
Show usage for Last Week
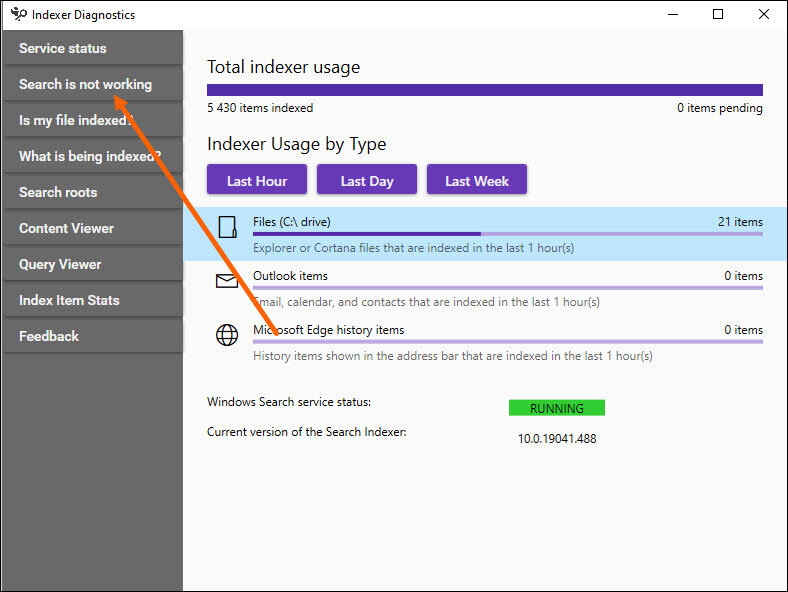point(477,179)
